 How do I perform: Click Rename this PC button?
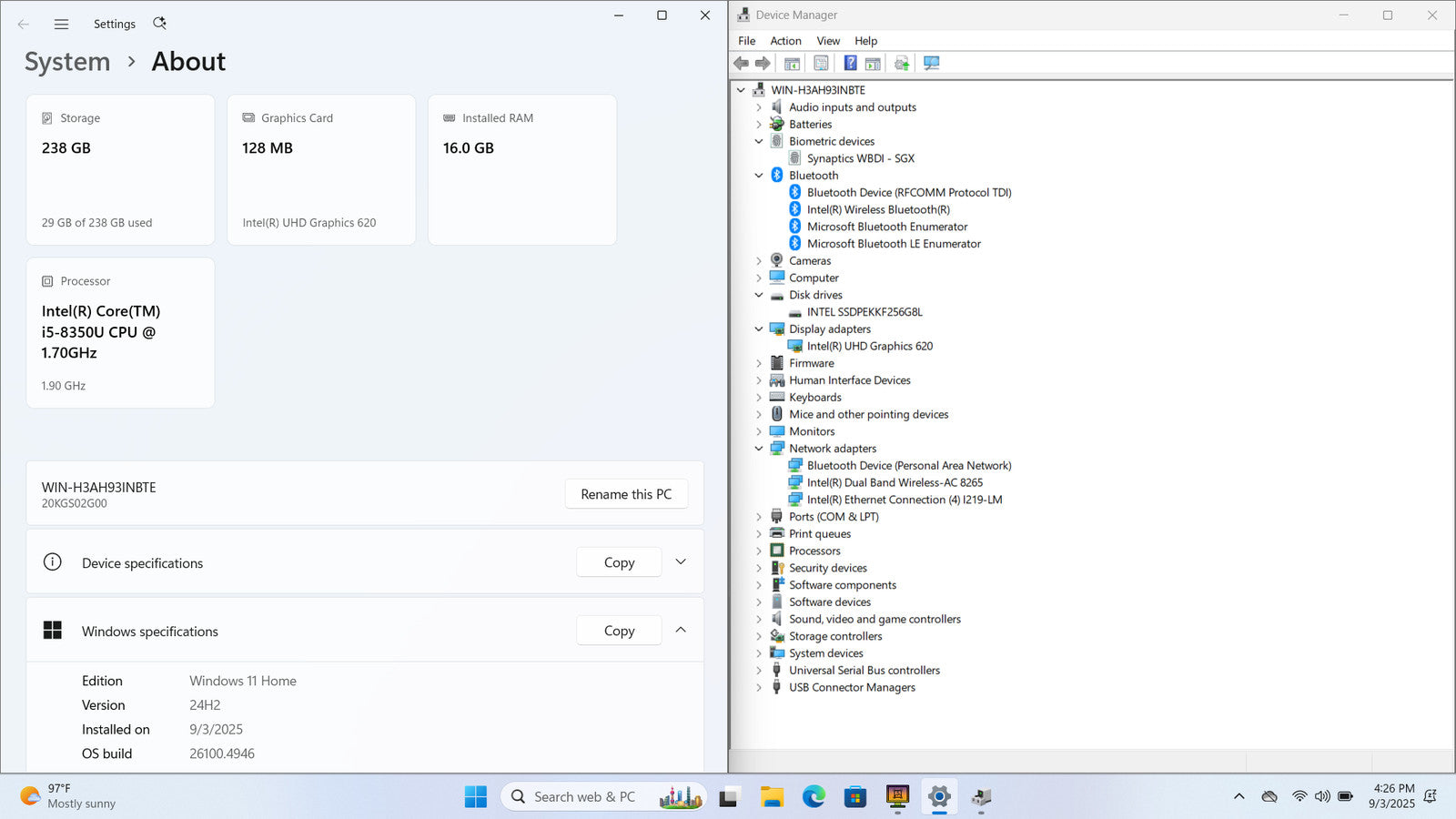pyautogui.click(x=626, y=494)
